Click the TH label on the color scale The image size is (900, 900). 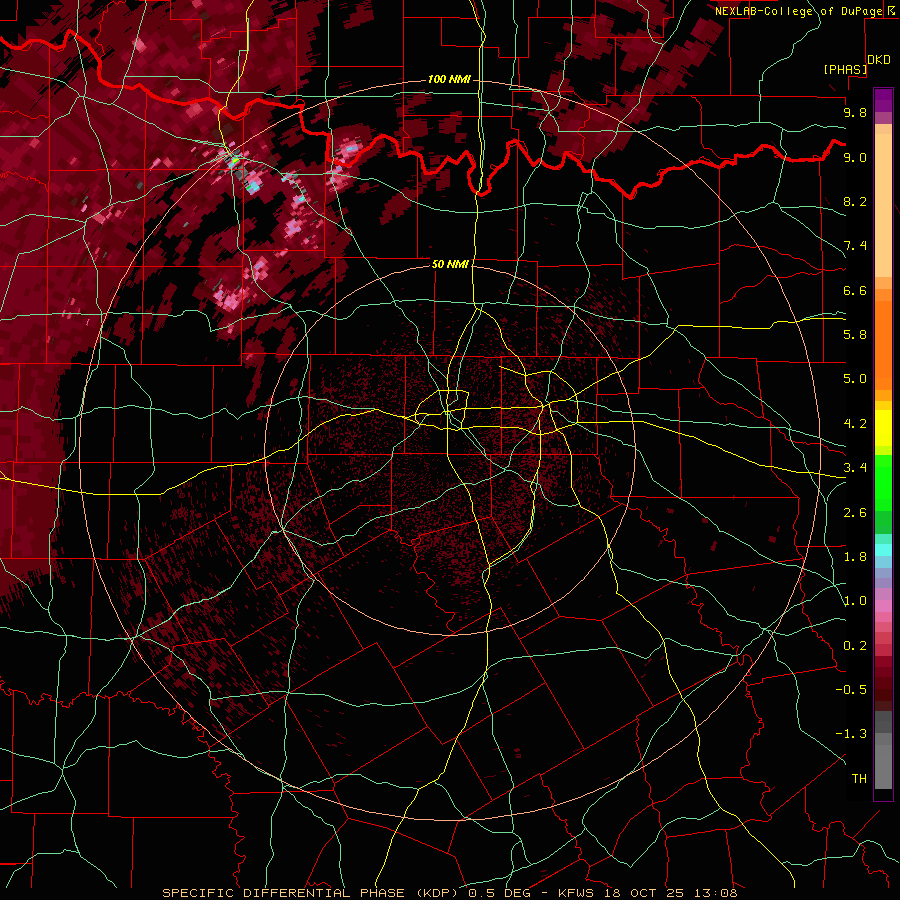click(859, 779)
